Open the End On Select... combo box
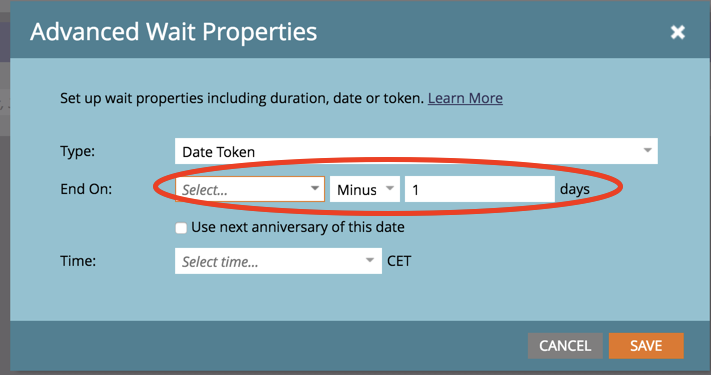The image size is (711, 375). point(250,189)
